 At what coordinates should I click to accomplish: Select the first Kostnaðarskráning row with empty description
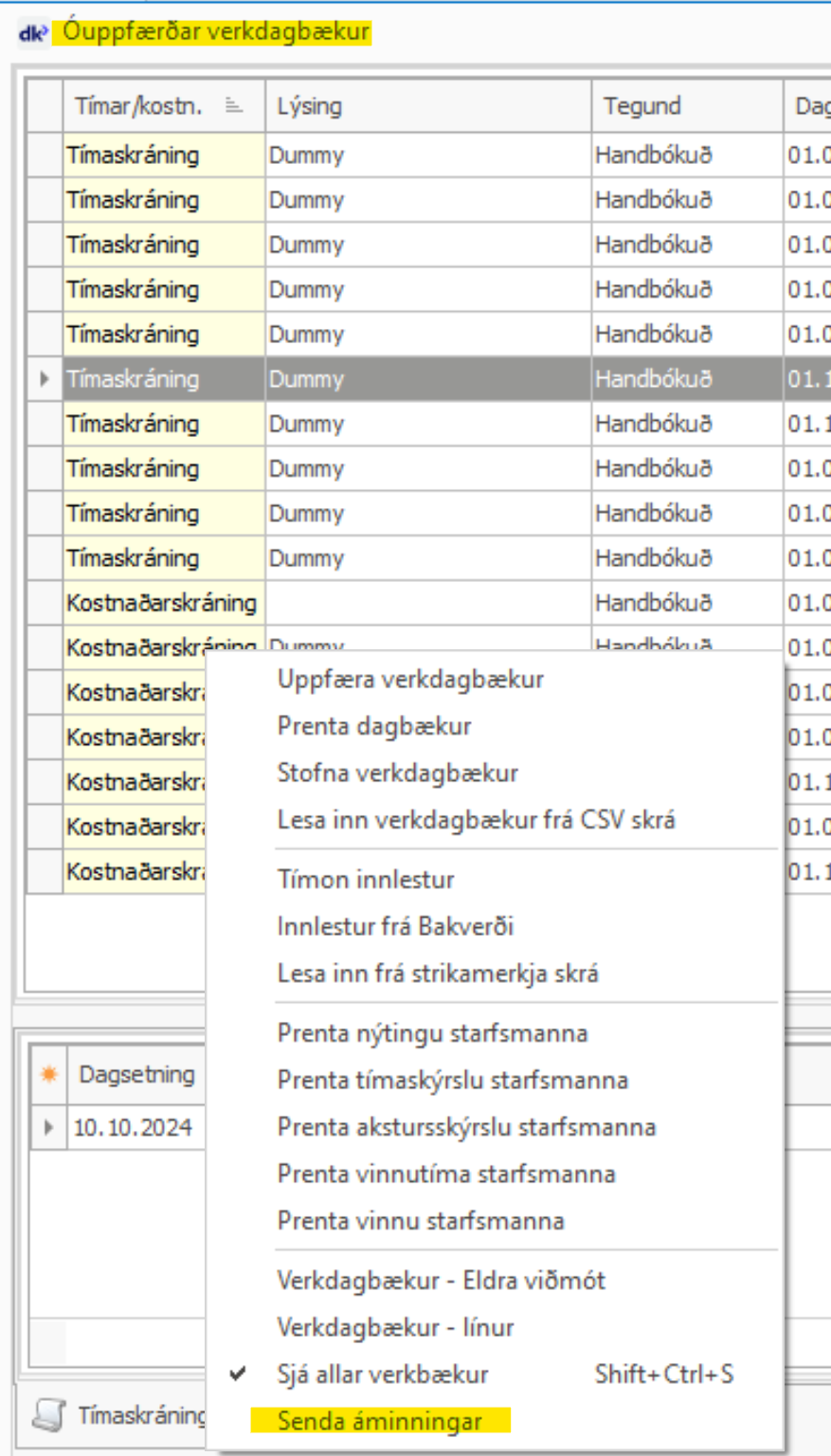[x=161, y=603]
